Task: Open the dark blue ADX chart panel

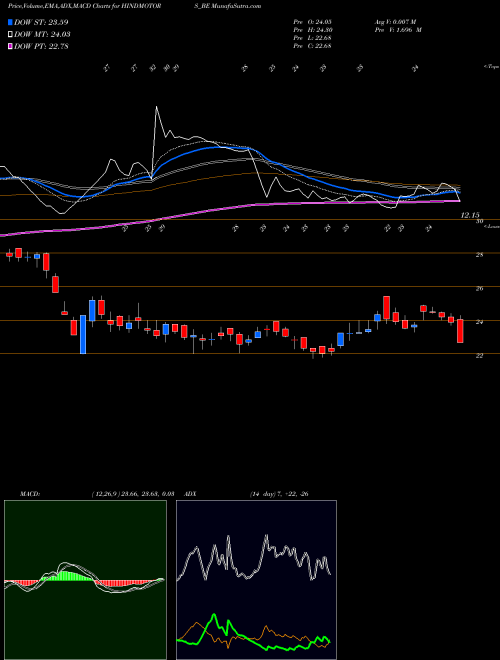Action: (256, 580)
